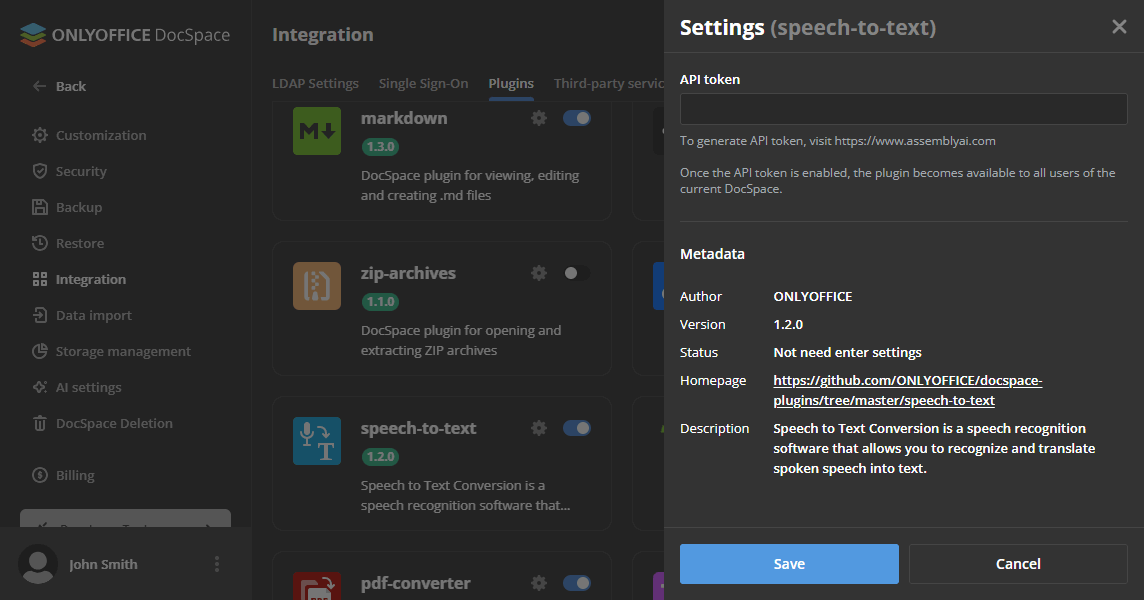Screen dimensions: 1144x600
Task: Open AI settings in the sidebar
Action: coord(88,387)
